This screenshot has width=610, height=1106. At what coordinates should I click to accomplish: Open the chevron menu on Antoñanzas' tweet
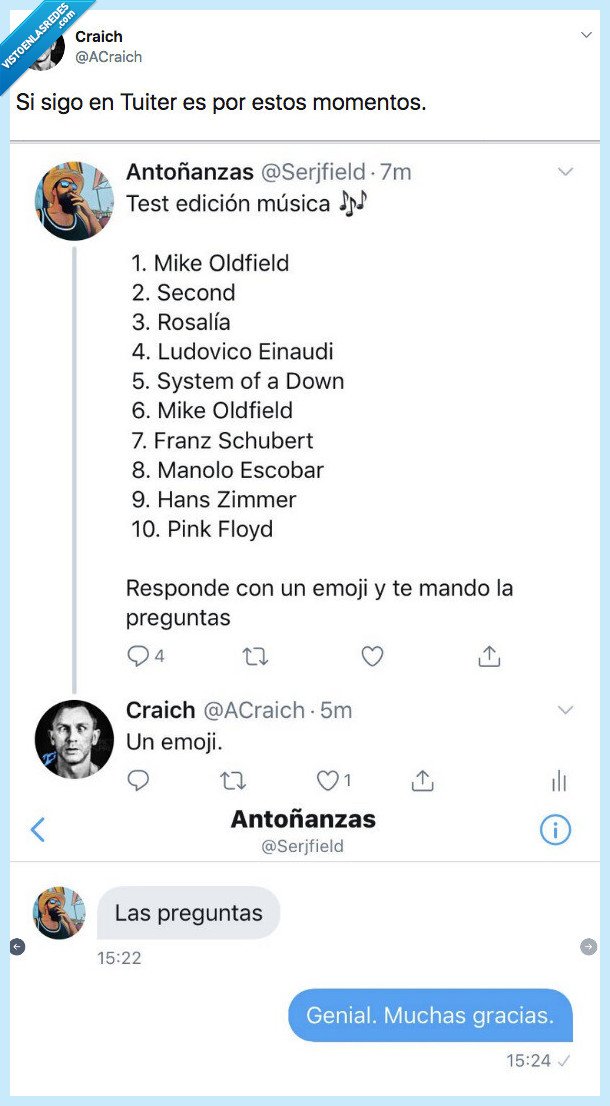tap(564, 171)
